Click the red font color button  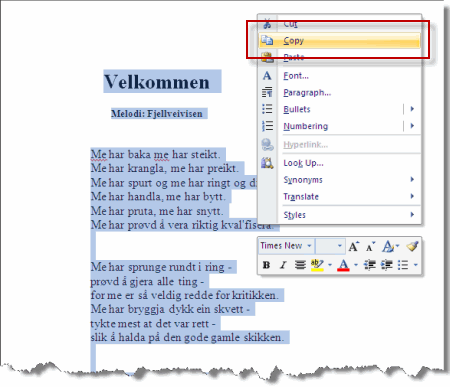(x=343, y=265)
